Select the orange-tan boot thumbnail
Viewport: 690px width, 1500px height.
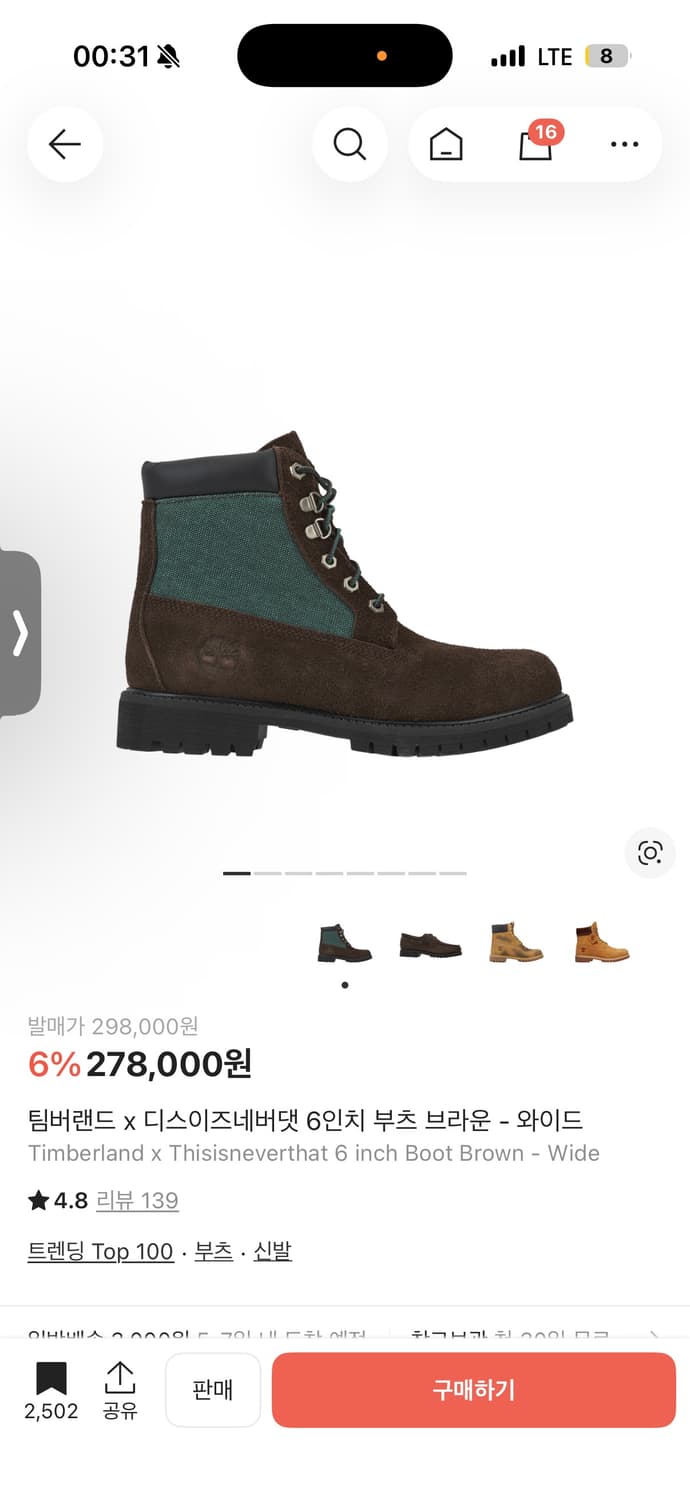pos(602,943)
